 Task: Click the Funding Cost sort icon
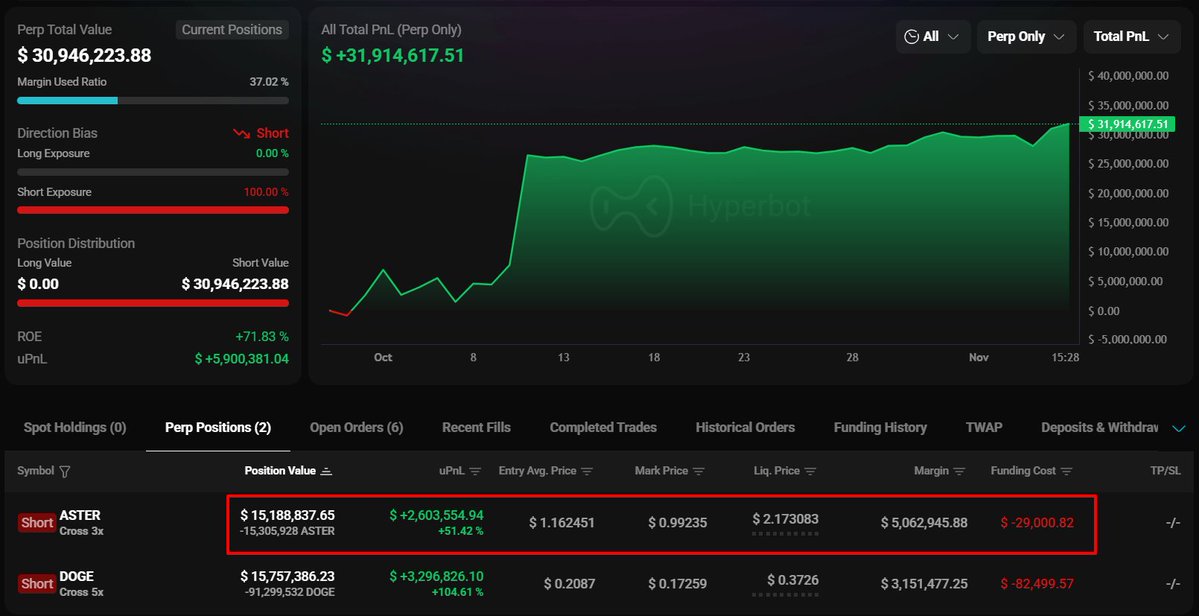tap(1066, 471)
